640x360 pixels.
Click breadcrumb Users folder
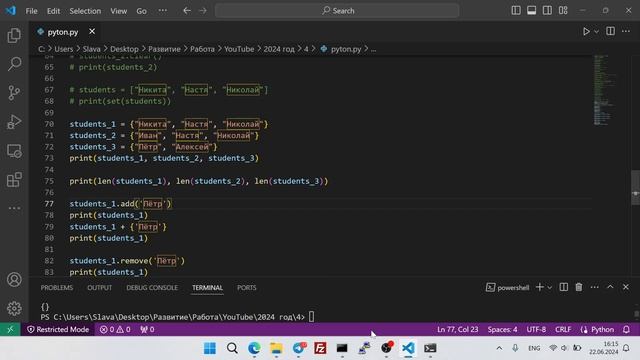tap(64, 49)
